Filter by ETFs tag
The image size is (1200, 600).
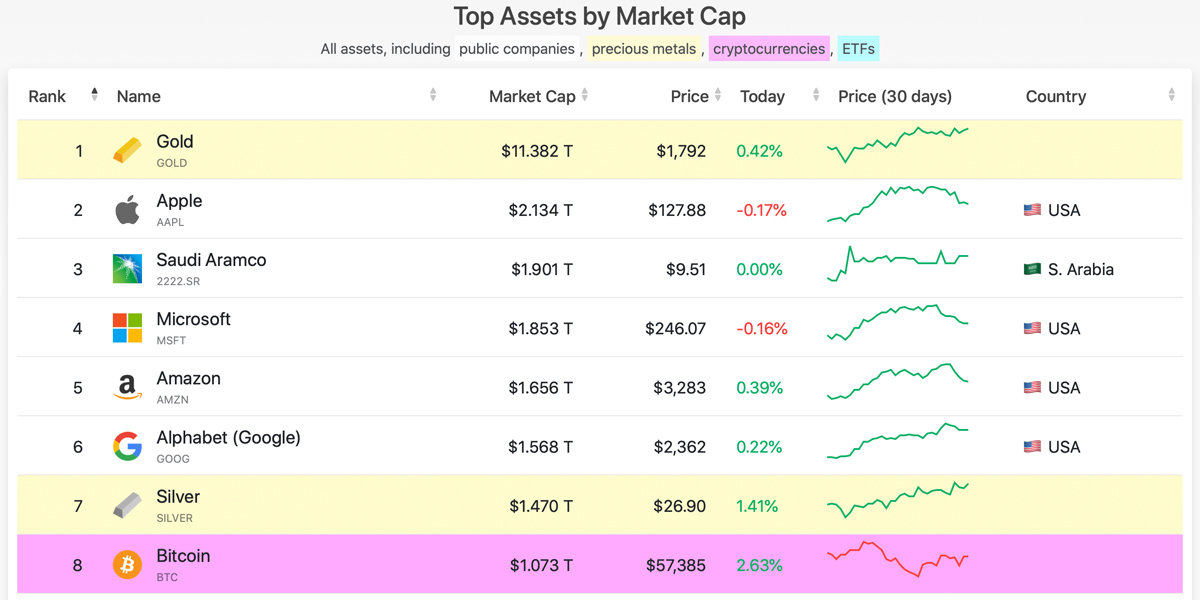point(858,48)
